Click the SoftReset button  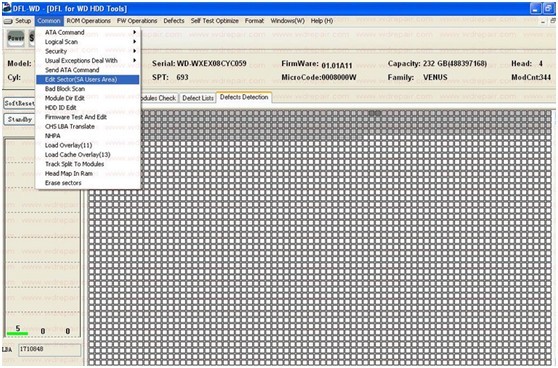[x=19, y=103]
